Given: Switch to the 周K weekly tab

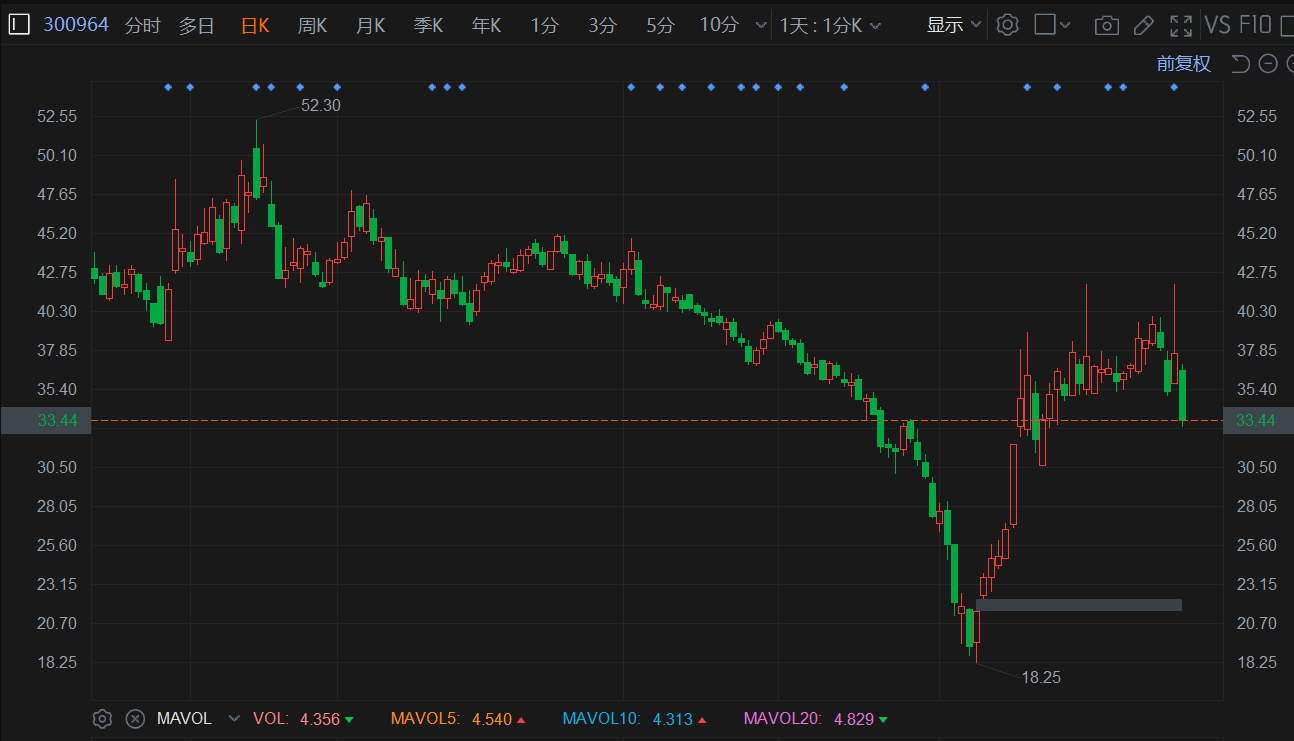Looking at the screenshot, I should point(312,25).
